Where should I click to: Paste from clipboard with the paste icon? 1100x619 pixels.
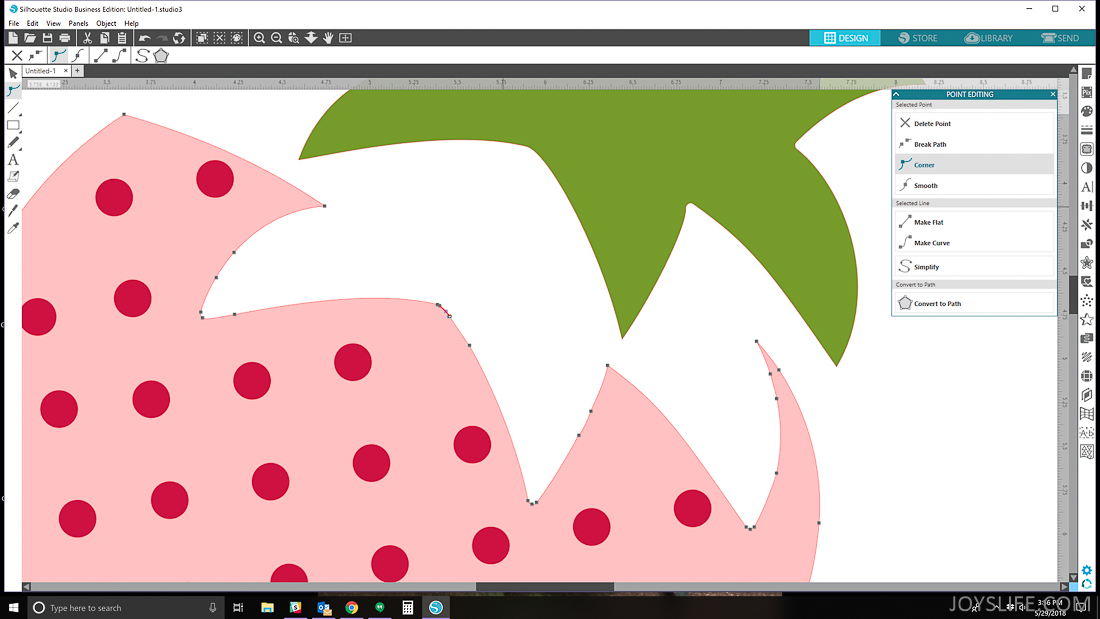121,38
